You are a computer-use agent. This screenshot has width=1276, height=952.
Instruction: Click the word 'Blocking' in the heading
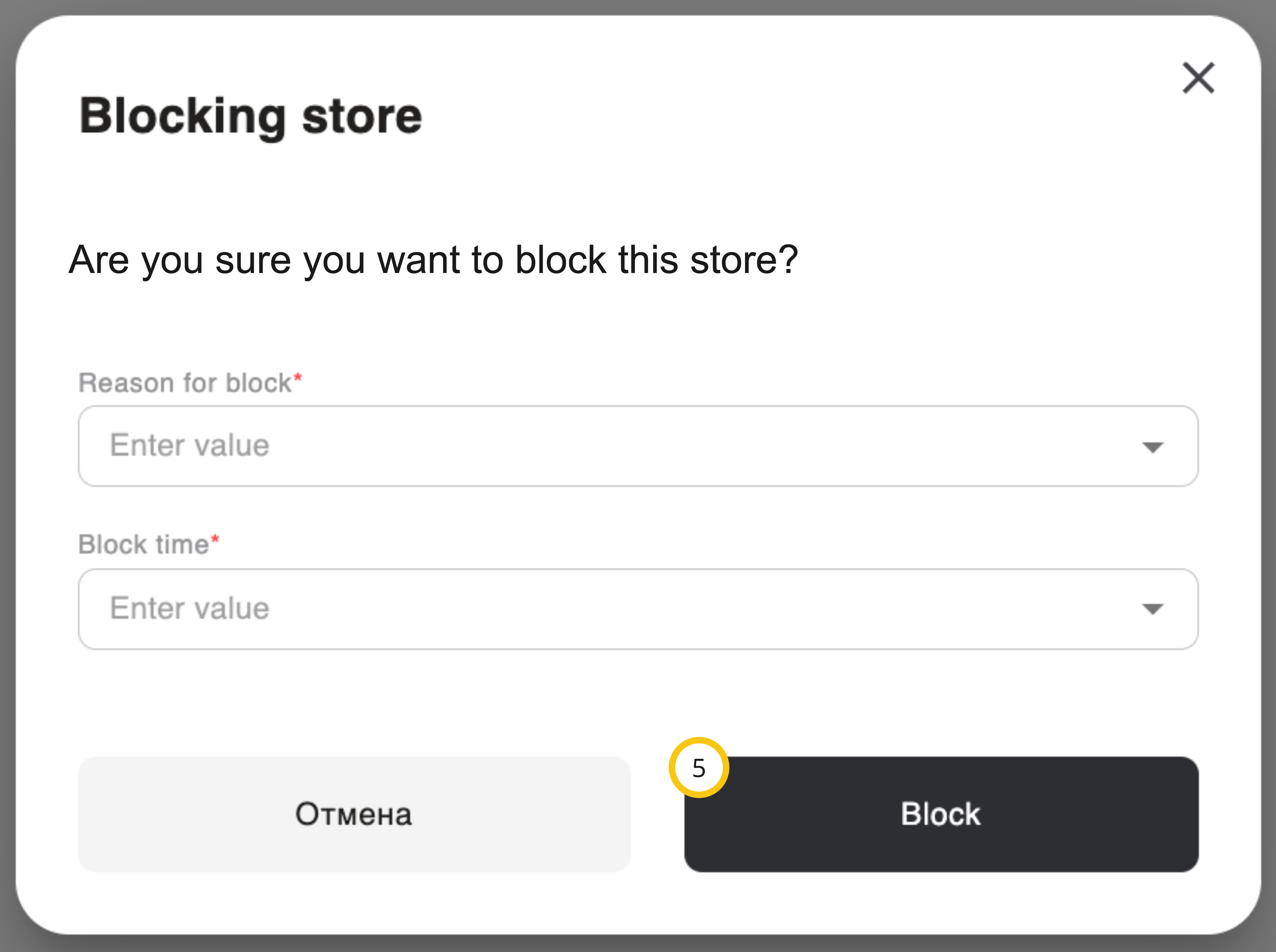point(182,116)
